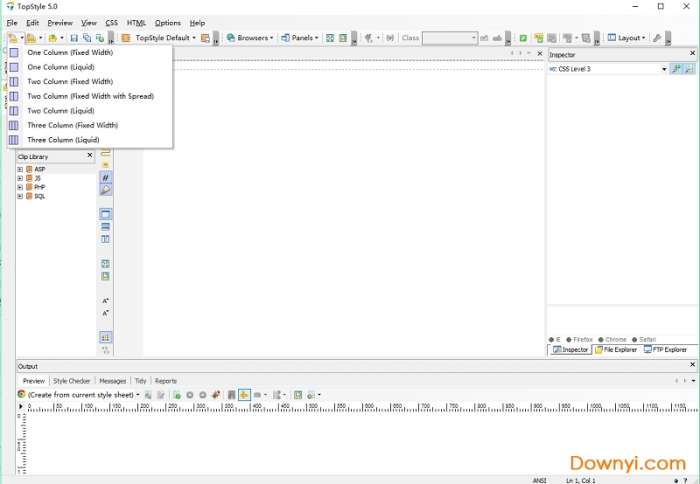Click the Save icon in the toolbar

74,38
